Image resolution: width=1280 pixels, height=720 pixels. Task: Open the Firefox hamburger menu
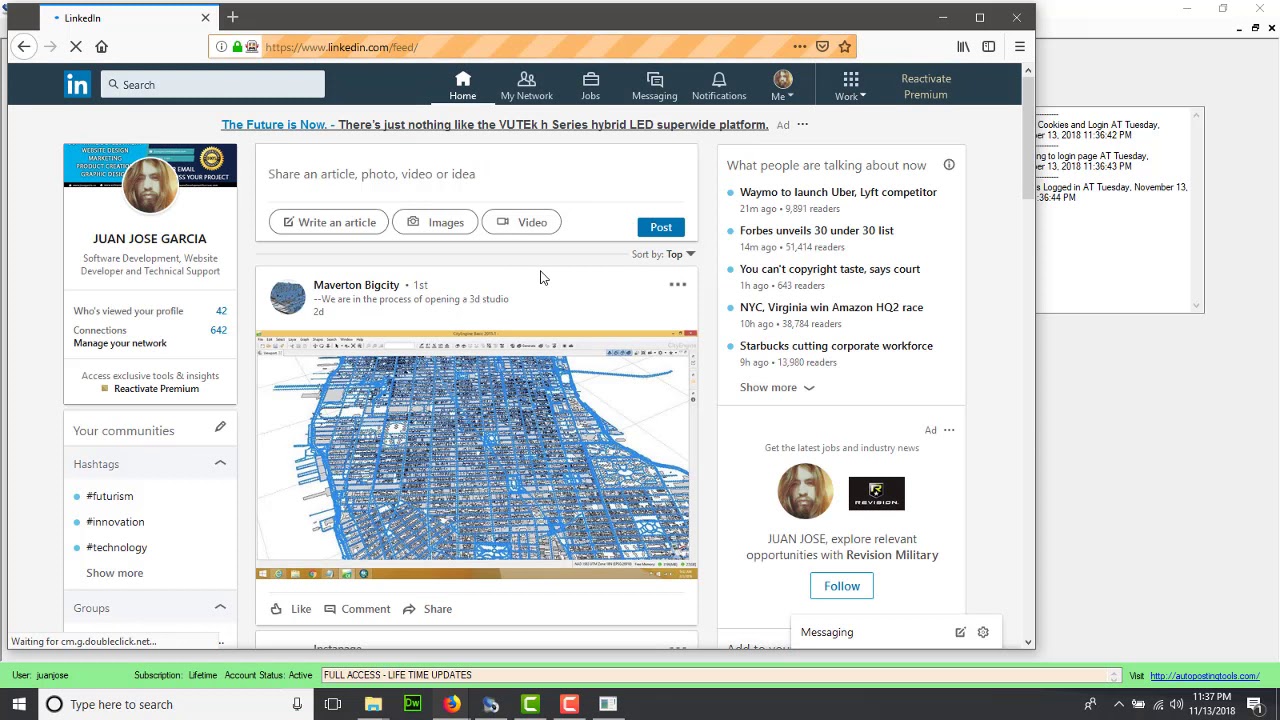tap(1019, 46)
